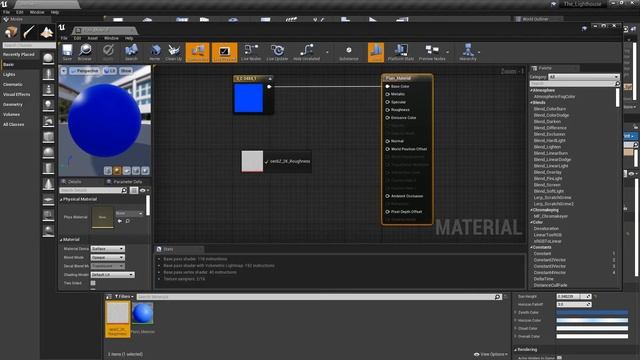Viewport: 640px width, 360px height.
Task: Click the Horizon Color swatch
Action: [592, 320]
